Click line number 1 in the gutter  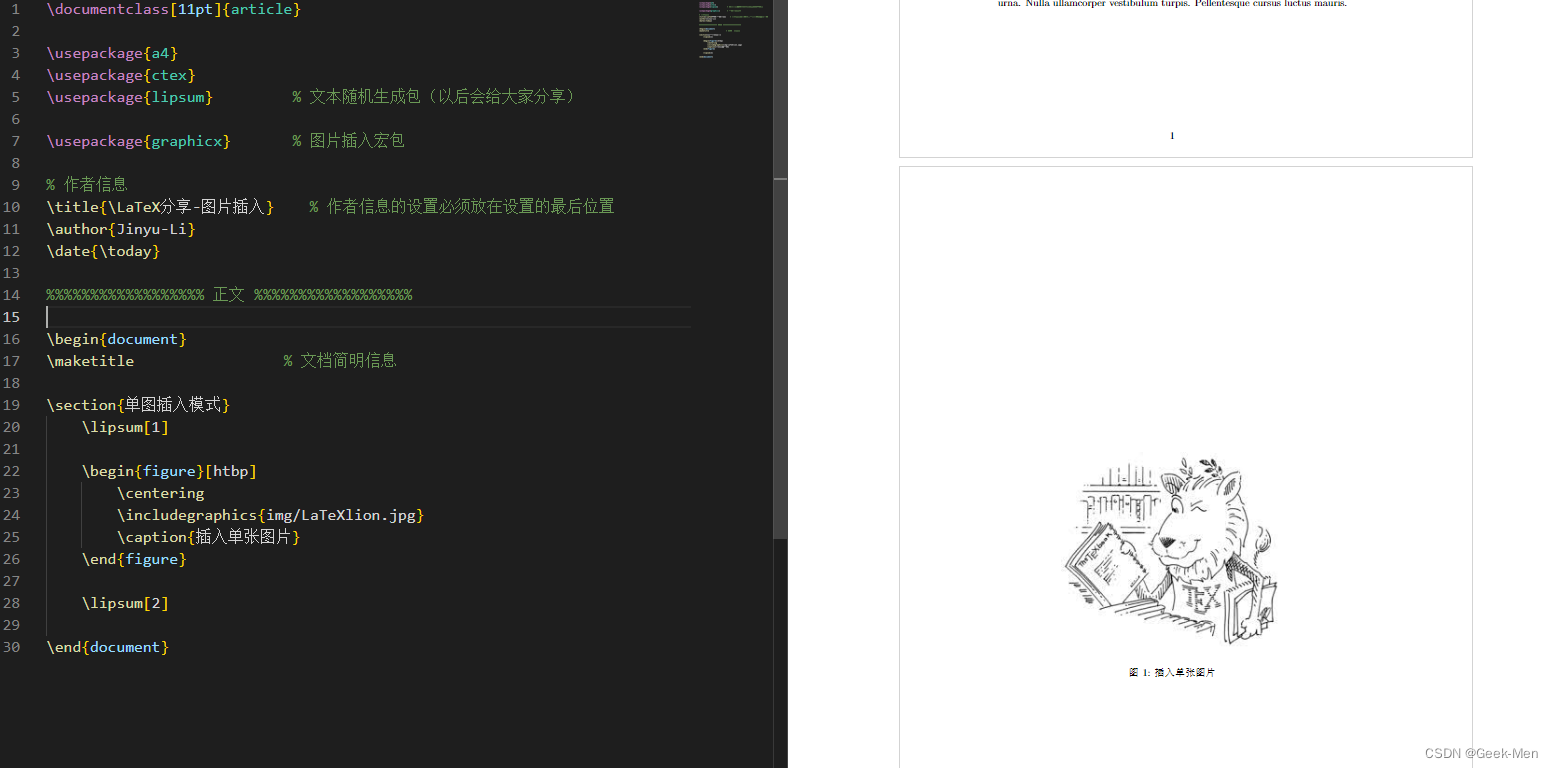(x=15, y=9)
